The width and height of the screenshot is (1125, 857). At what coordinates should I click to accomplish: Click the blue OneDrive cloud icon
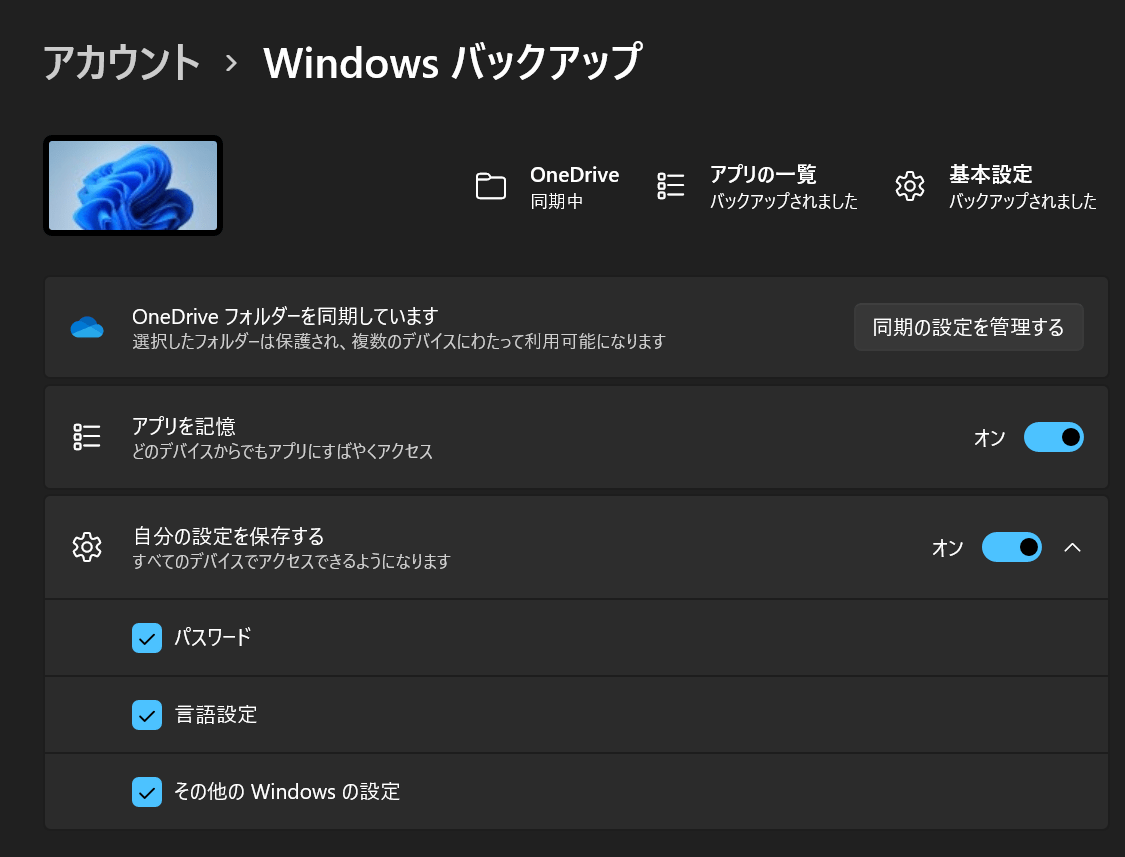87,327
